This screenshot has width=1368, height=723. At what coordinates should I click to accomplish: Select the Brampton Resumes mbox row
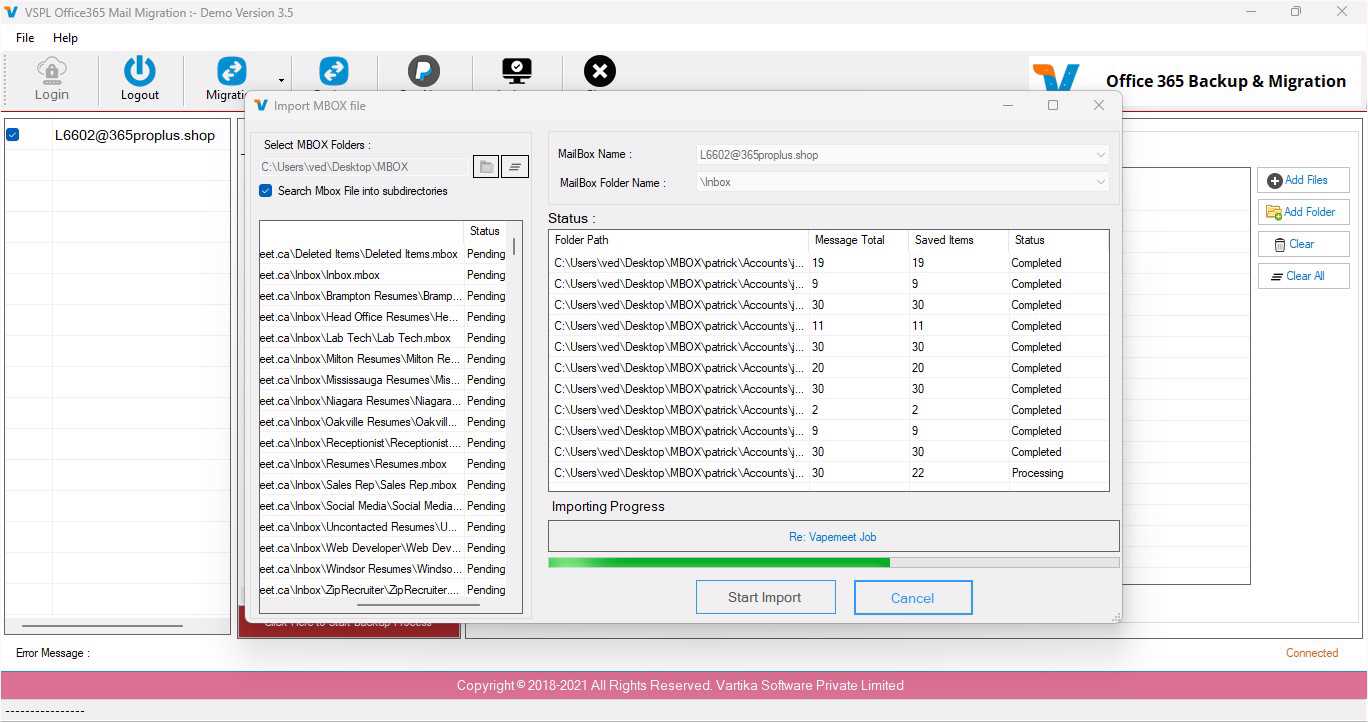(x=384, y=296)
